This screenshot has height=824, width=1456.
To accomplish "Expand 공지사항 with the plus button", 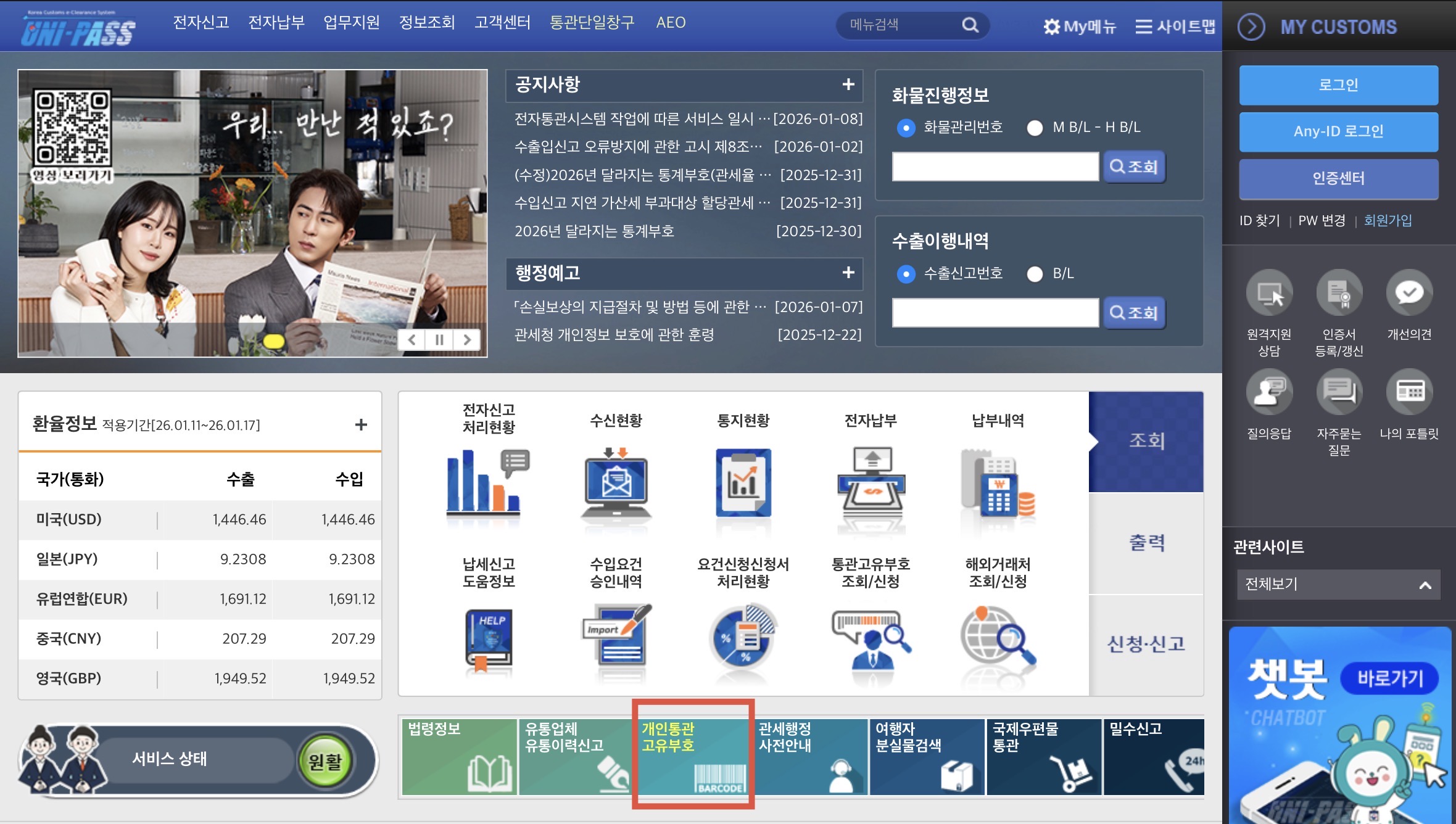I will pyautogui.click(x=848, y=84).
